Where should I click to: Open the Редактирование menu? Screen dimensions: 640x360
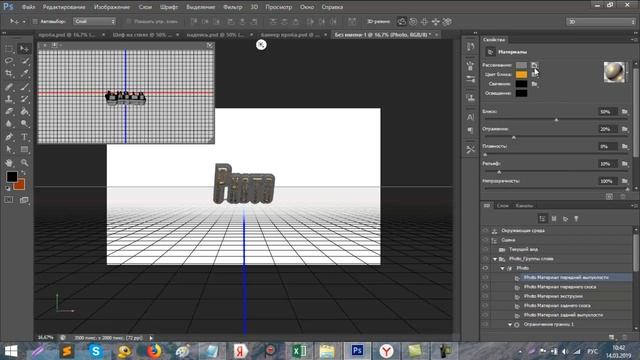tap(64, 7)
